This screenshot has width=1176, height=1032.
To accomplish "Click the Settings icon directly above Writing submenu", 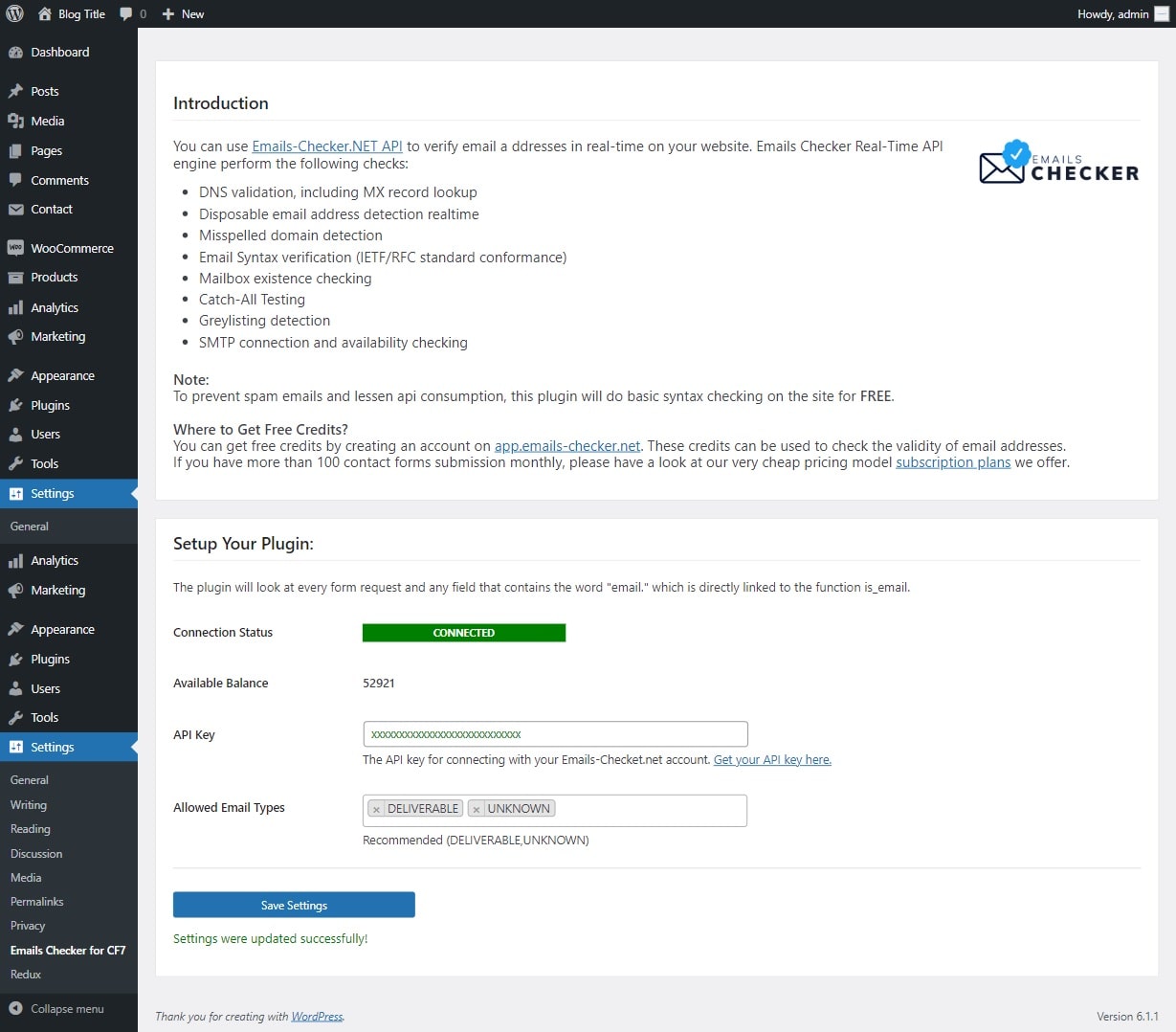I will pos(15,748).
